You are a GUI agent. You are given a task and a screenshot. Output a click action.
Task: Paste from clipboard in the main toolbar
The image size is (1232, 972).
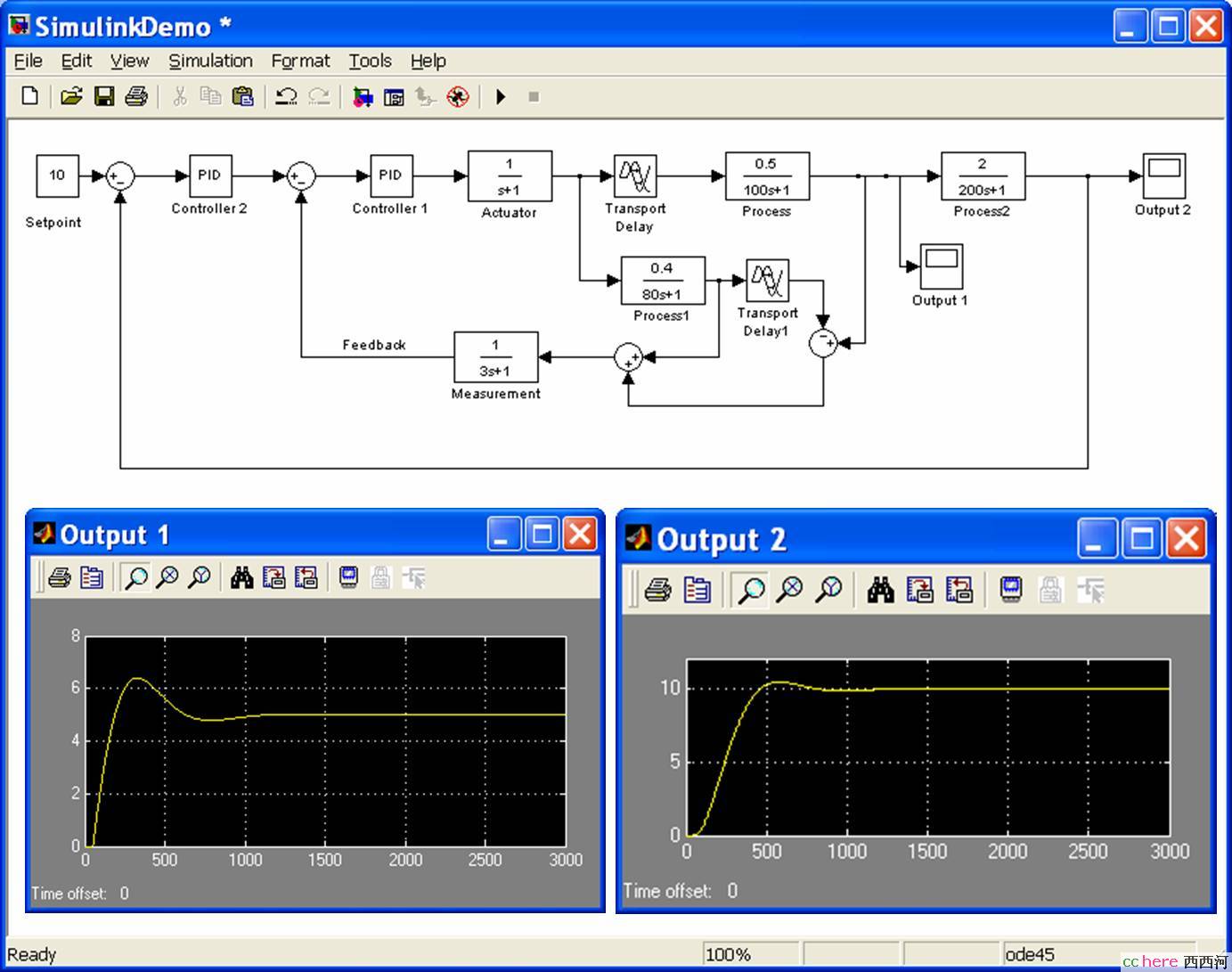[x=242, y=96]
